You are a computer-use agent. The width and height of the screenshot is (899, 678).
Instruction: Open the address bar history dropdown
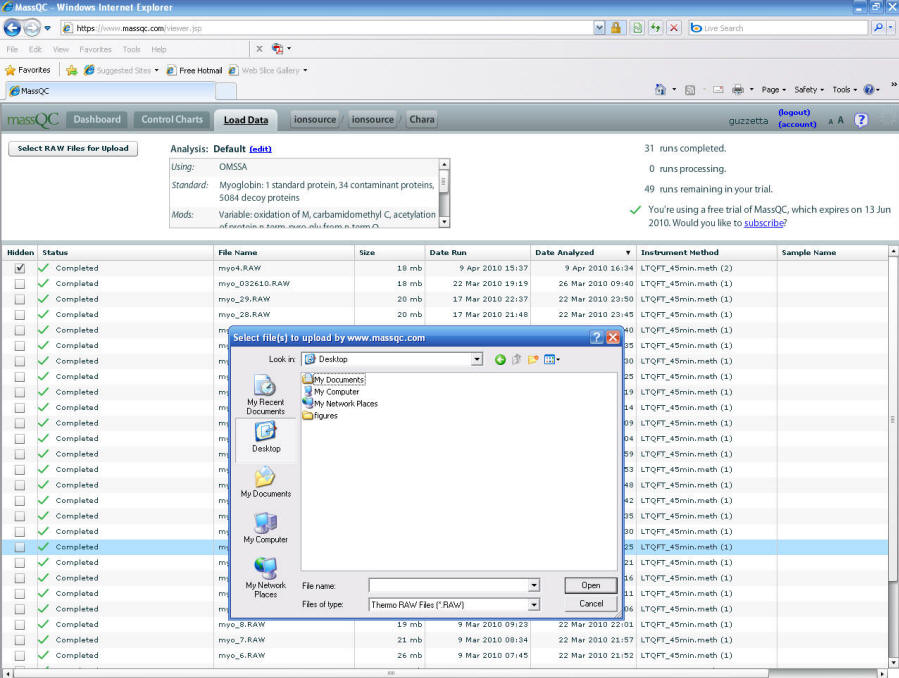[x=599, y=28]
